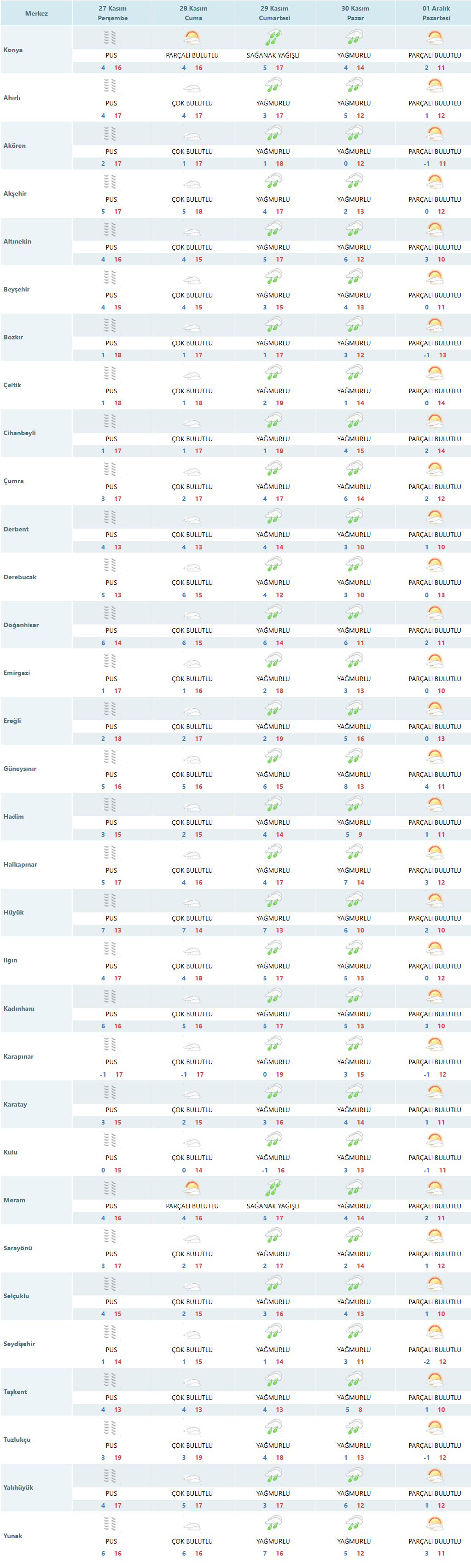Click the Merkez column header
Viewport: 471px width, 1568px height.
pyautogui.click(x=36, y=13)
